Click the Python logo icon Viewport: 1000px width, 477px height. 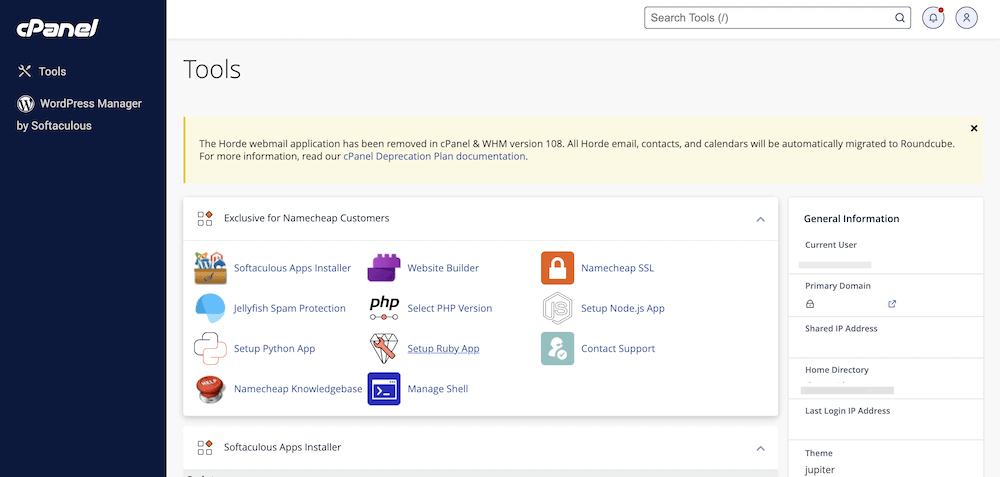210,348
